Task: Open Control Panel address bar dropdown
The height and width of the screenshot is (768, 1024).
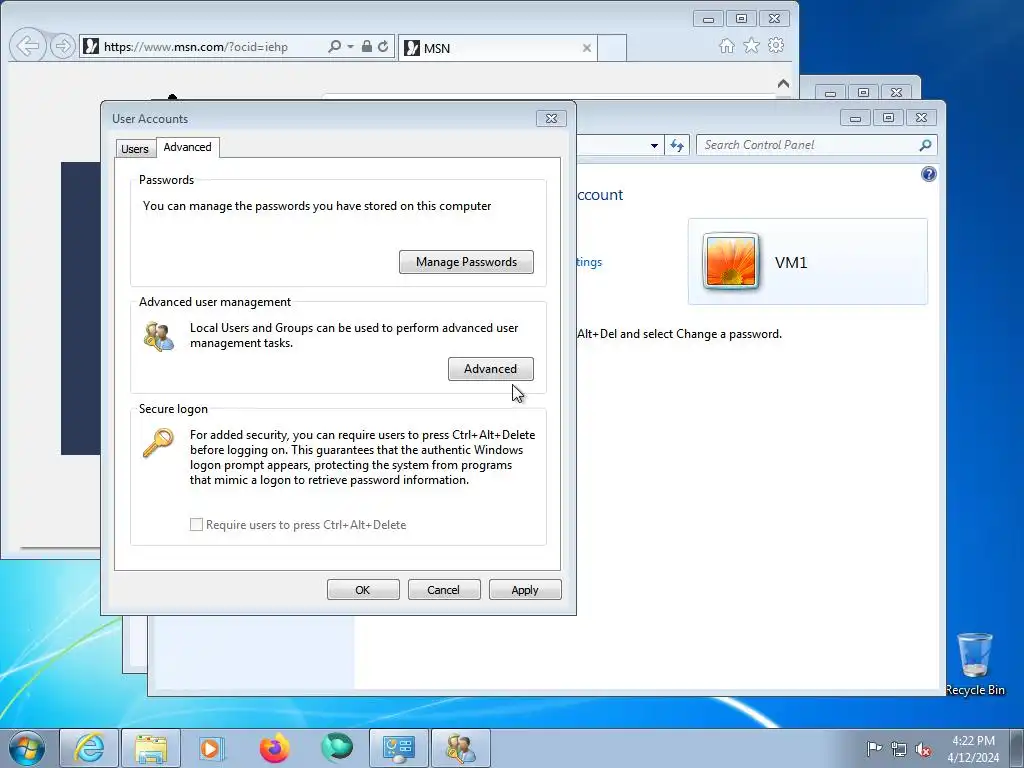Action: click(654, 146)
